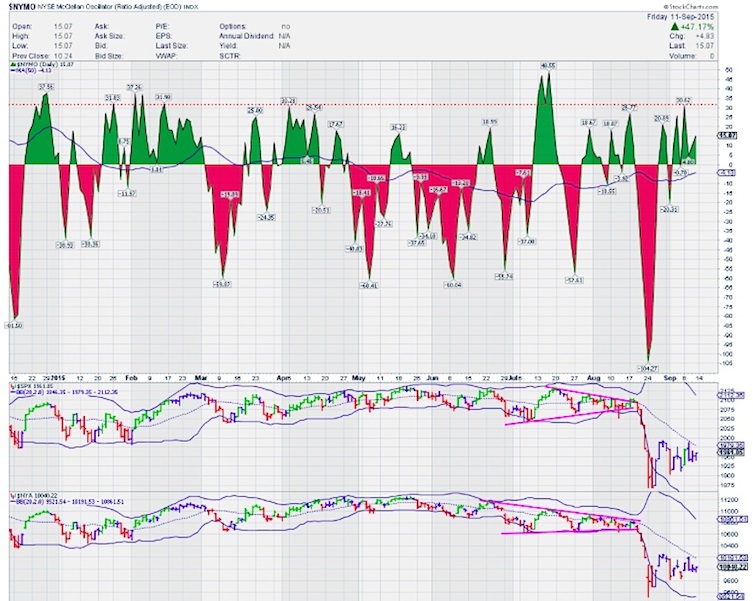Image resolution: width=753 pixels, height=601 pixels.
Task: Click the 'Chg:' value +4.83
Action: tap(705, 36)
